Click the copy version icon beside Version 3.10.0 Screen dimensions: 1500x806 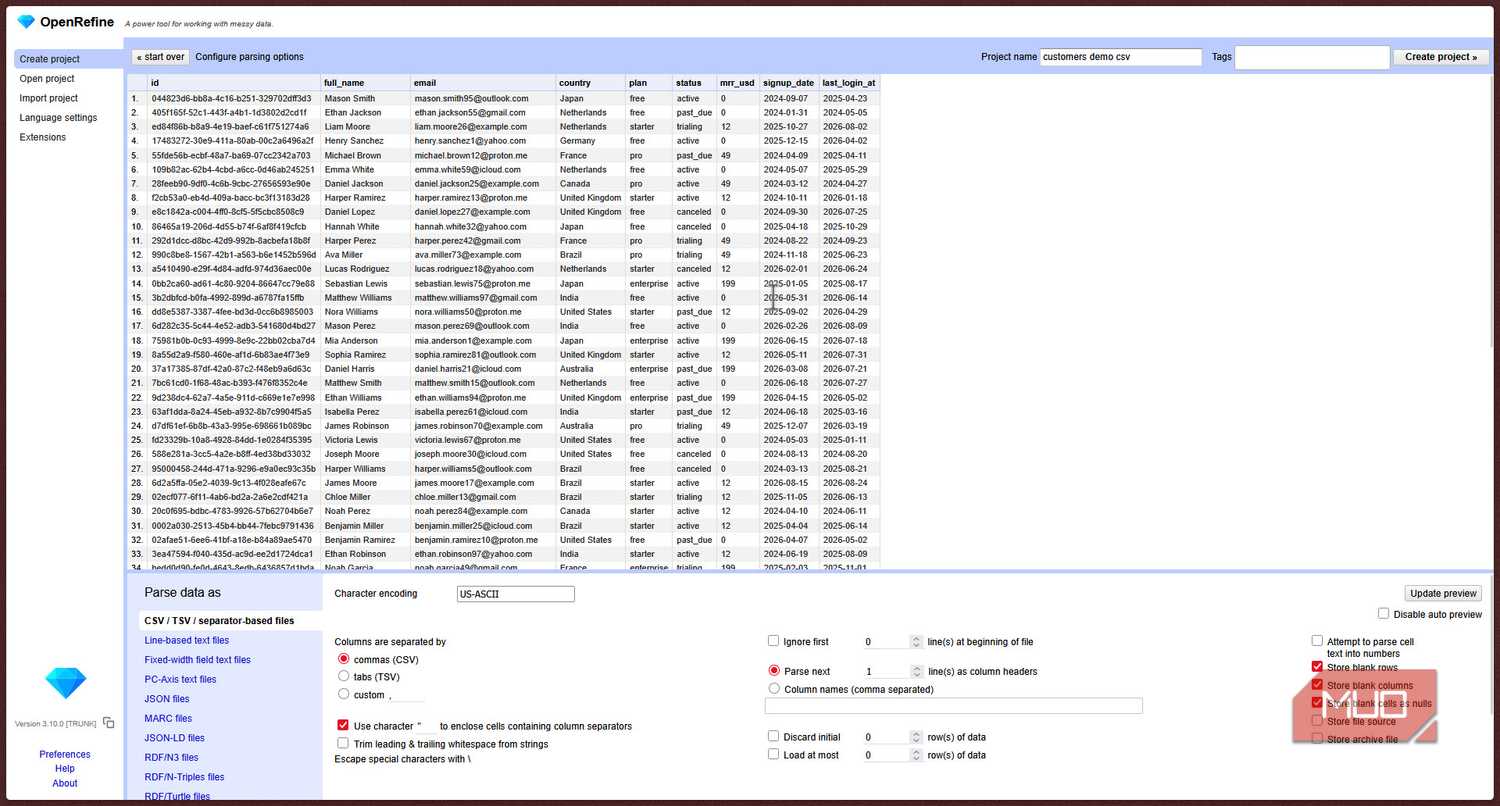[x=109, y=723]
